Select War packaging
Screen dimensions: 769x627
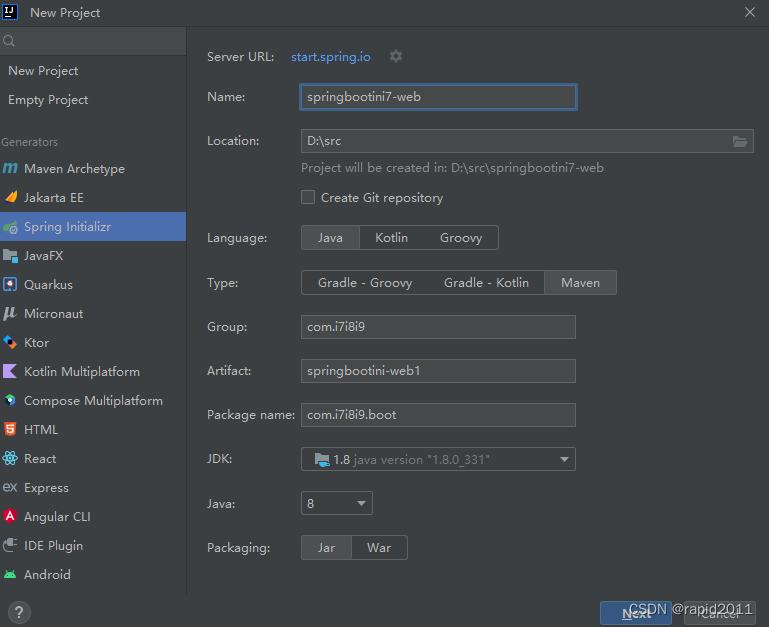(x=379, y=548)
